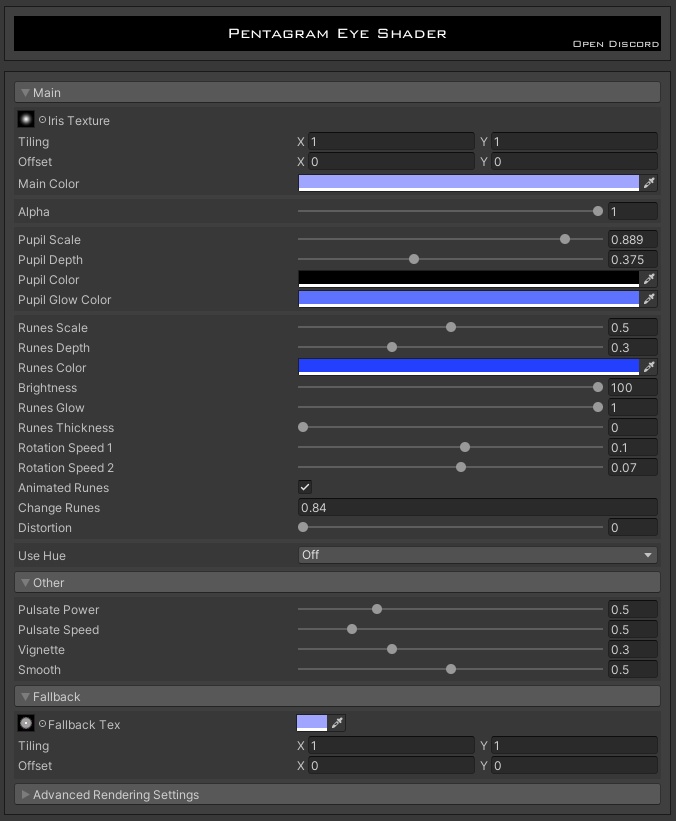Click the Main Color eyedropper icon
Screen dimensions: 676x821
(x=649, y=183)
